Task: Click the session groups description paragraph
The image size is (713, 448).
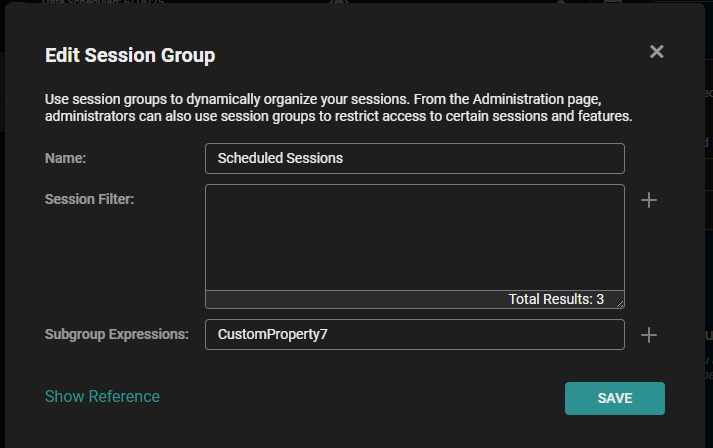Action: pos(340,108)
